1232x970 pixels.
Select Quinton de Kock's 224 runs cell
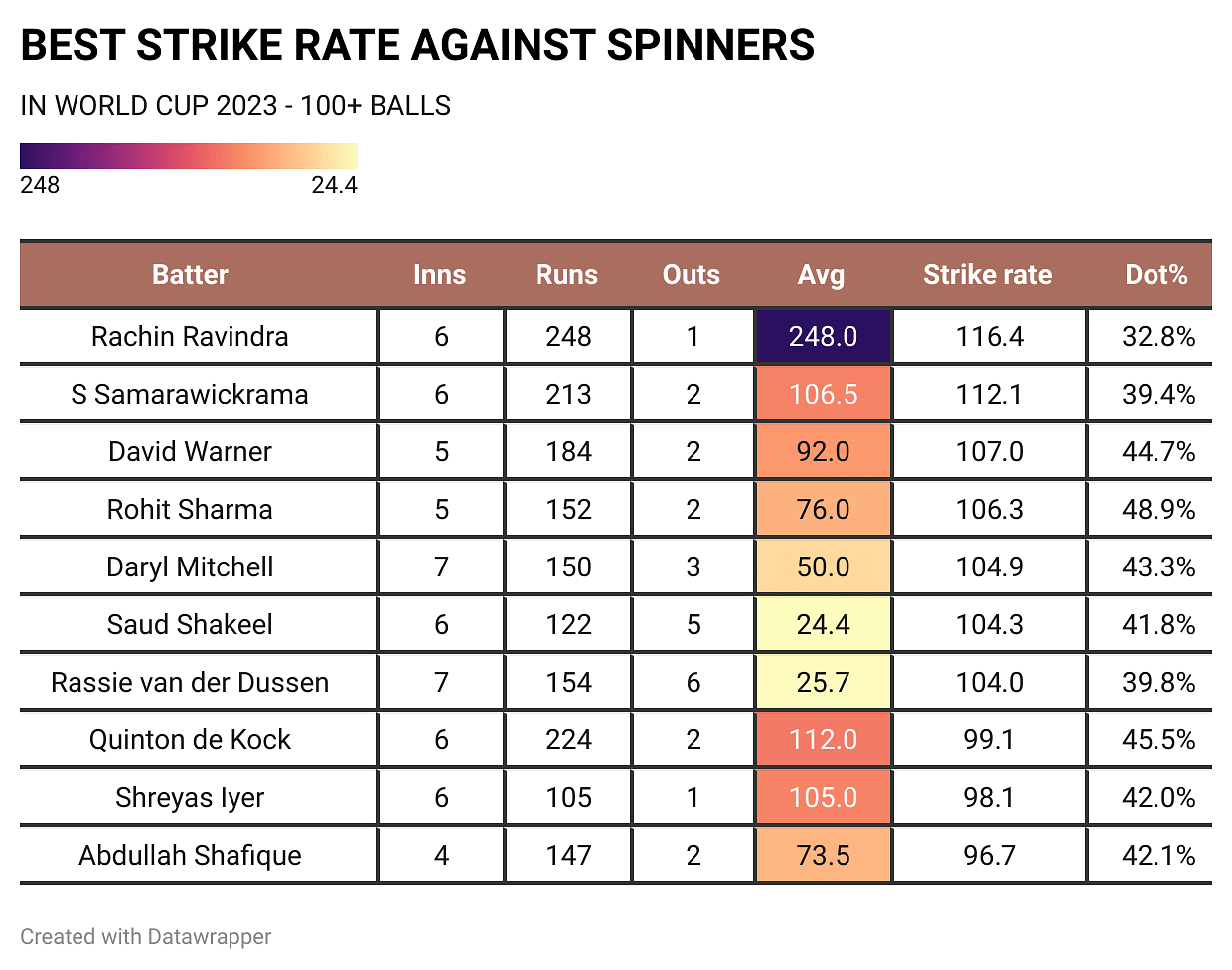(x=568, y=740)
